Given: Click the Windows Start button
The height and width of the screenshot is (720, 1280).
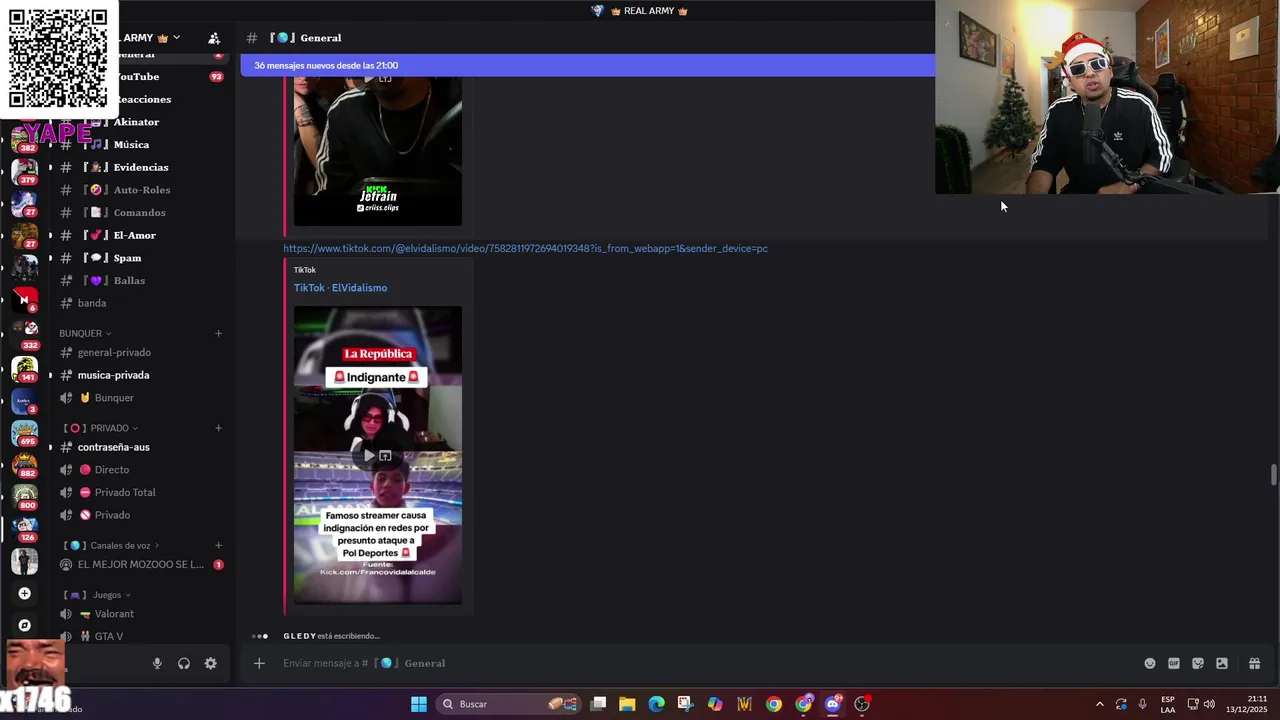Looking at the screenshot, I should tap(419, 704).
